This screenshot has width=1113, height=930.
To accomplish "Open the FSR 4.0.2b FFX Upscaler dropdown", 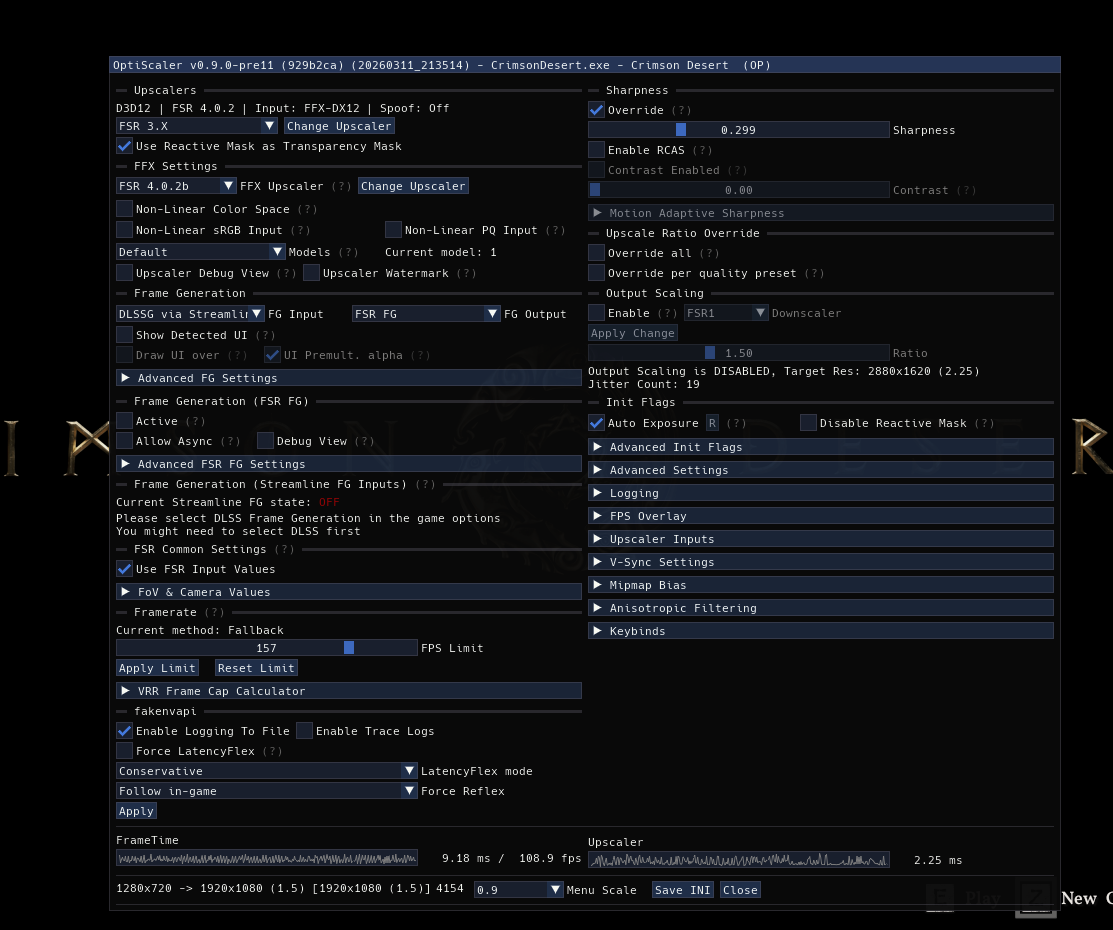I will click(x=176, y=185).
